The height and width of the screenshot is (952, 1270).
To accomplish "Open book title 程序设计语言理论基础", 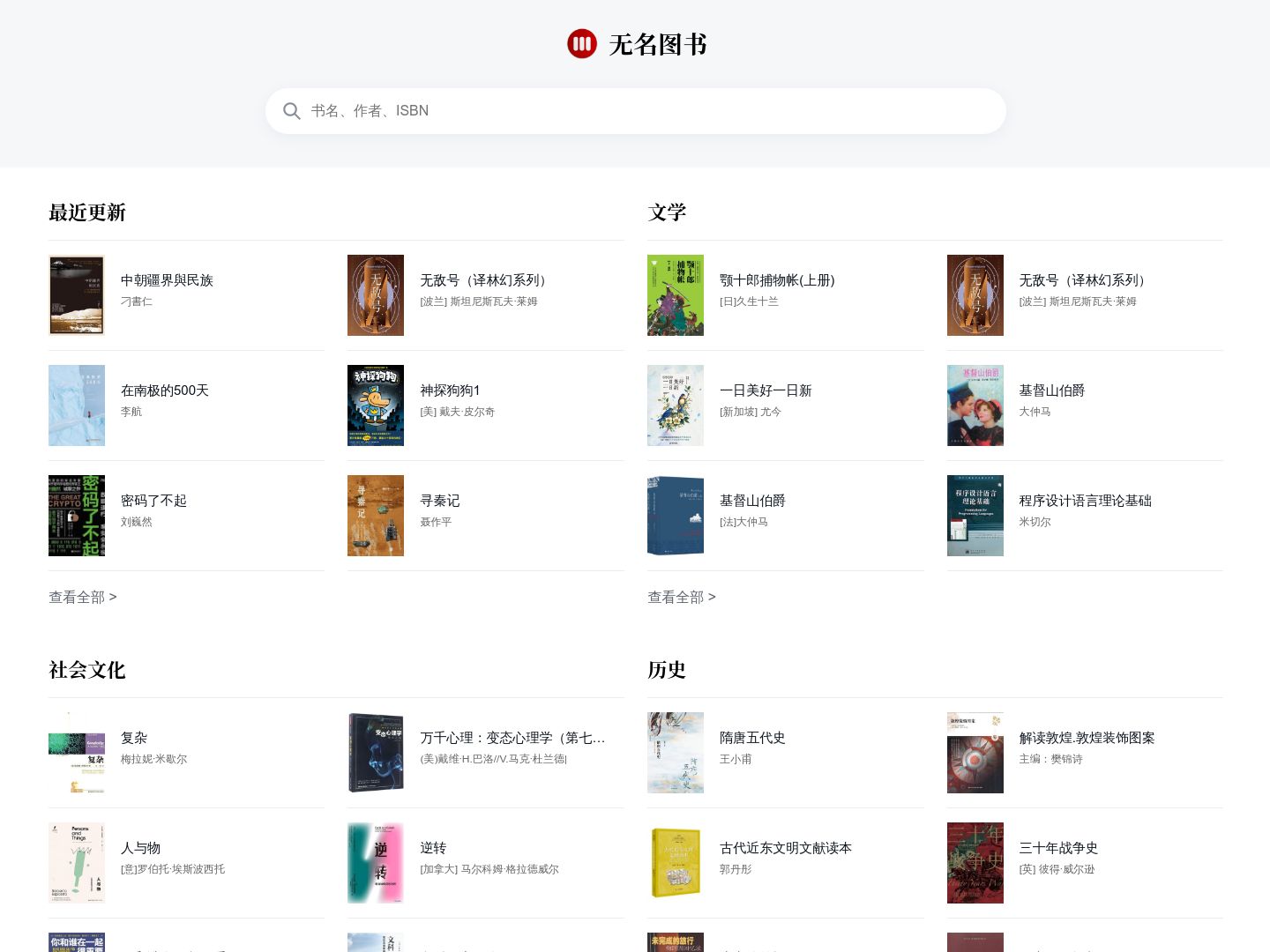I will (x=1086, y=501).
